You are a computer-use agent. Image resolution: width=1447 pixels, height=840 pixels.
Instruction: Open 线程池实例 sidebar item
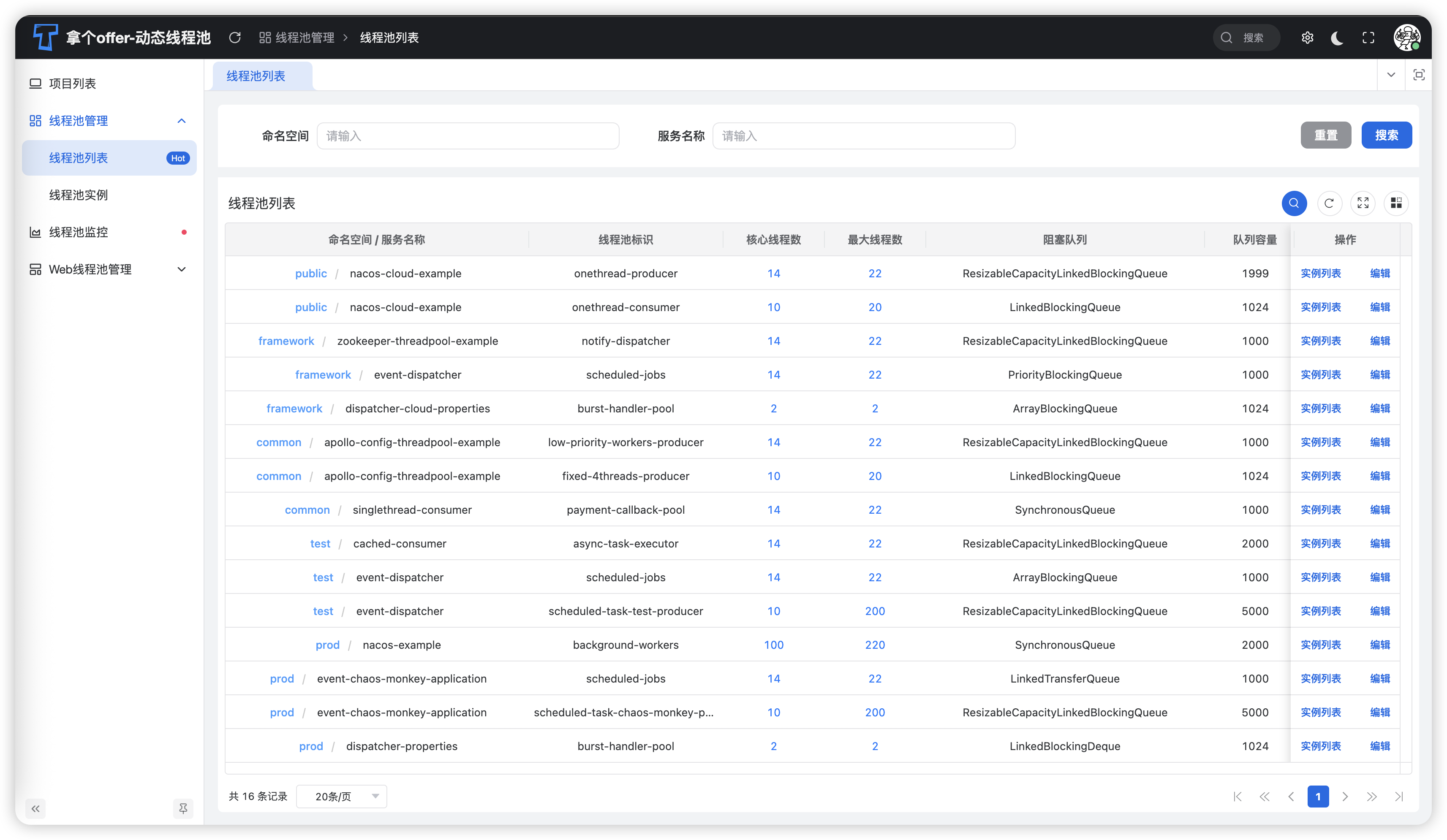(x=109, y=195)
